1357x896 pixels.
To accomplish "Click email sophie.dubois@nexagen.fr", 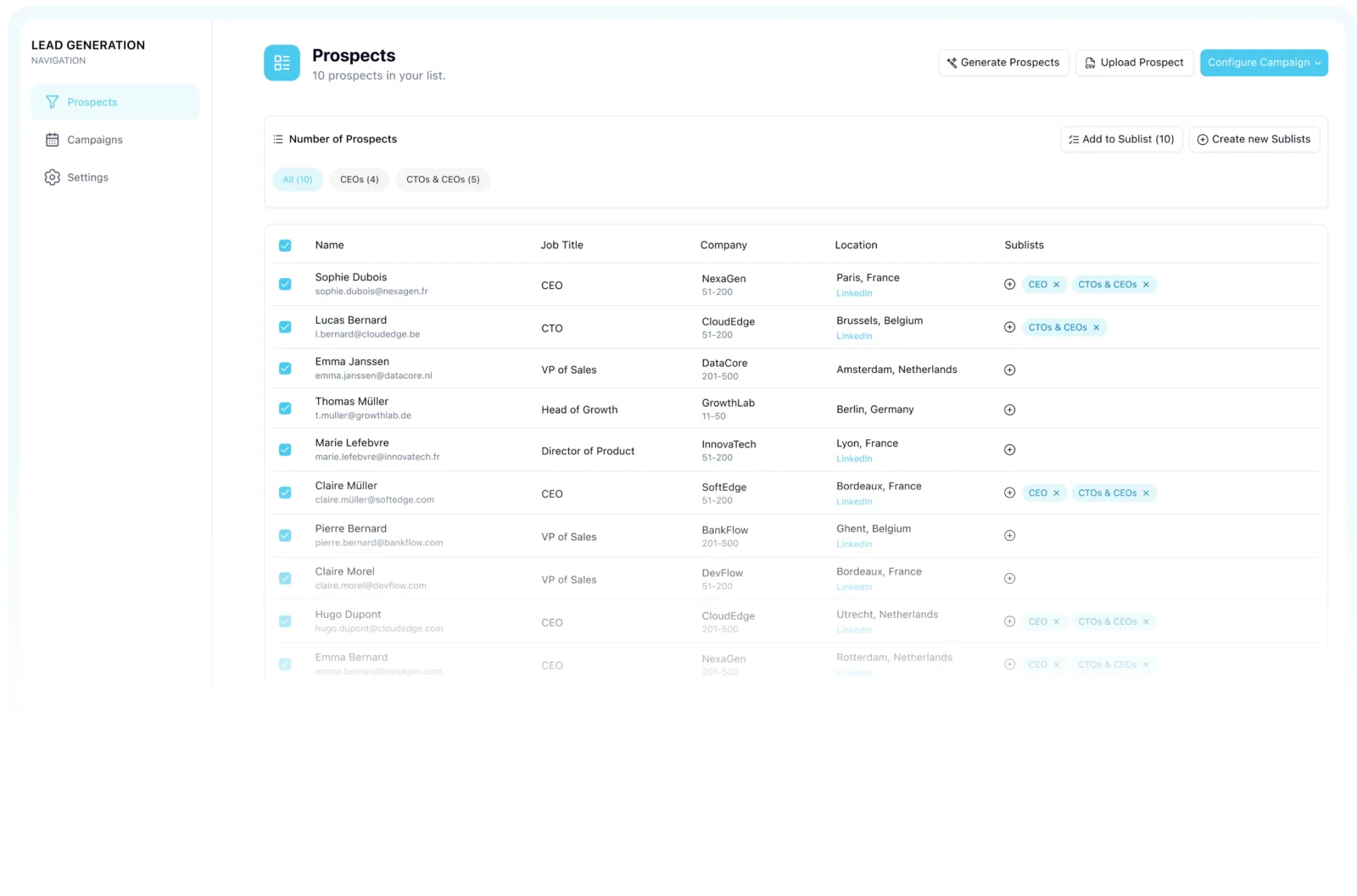I will [x=371, y=292].
